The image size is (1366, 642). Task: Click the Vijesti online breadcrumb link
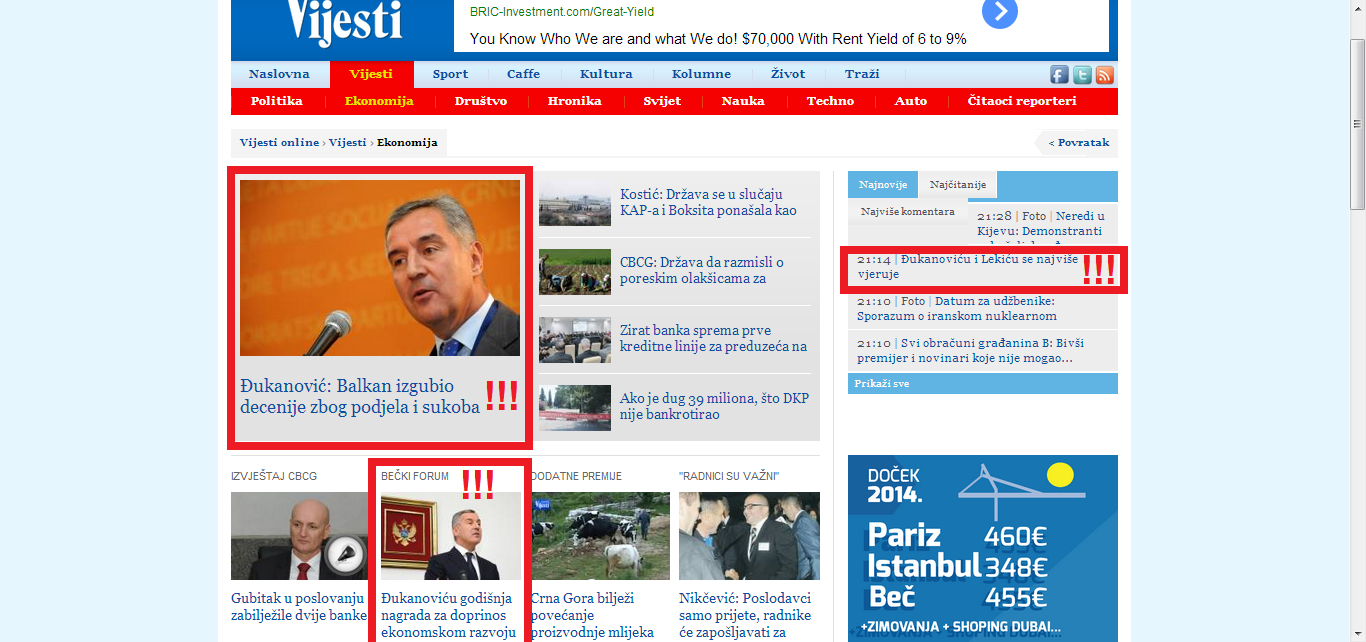279,143
